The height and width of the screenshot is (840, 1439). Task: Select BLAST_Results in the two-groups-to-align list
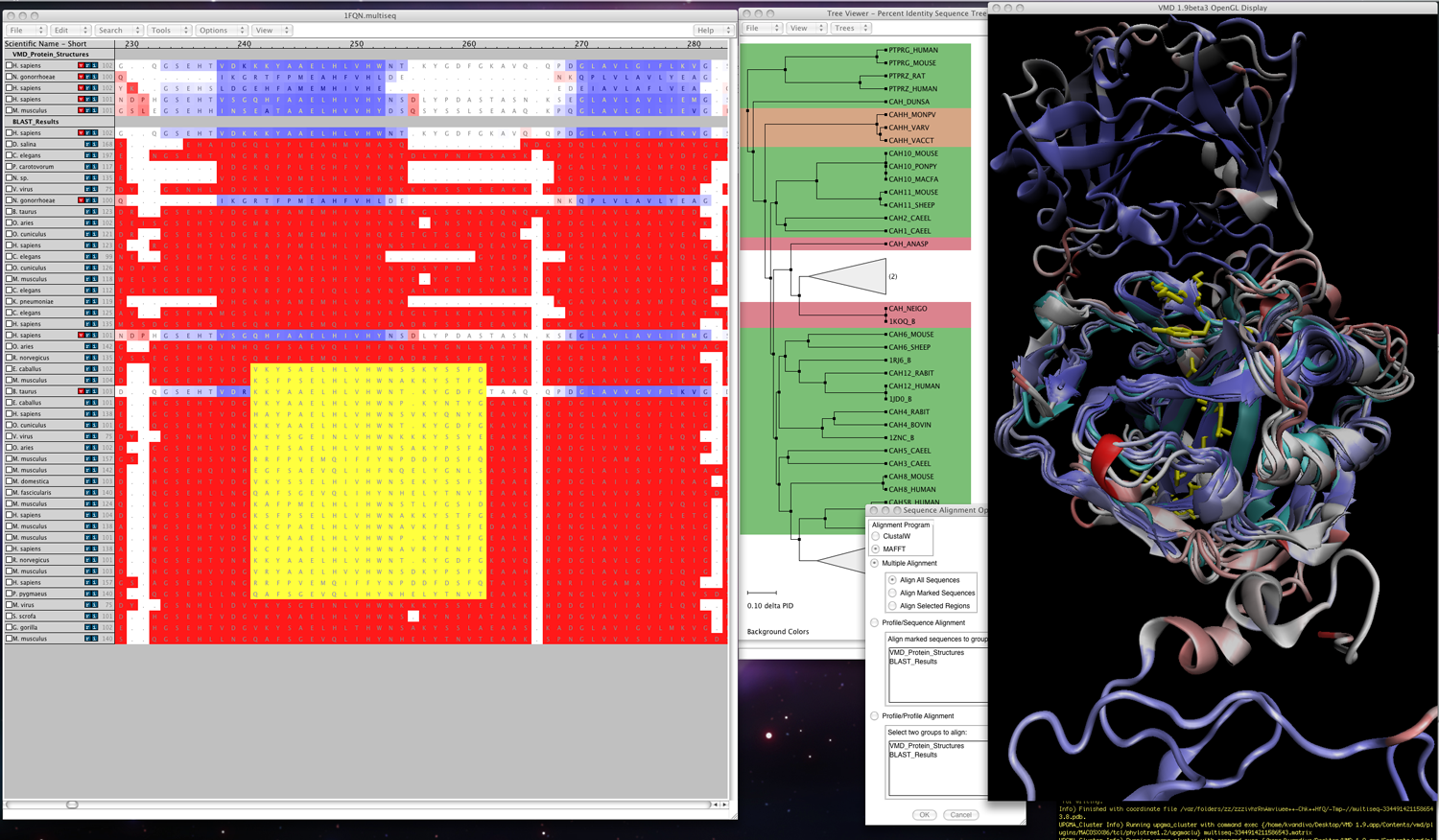point(913,755)
